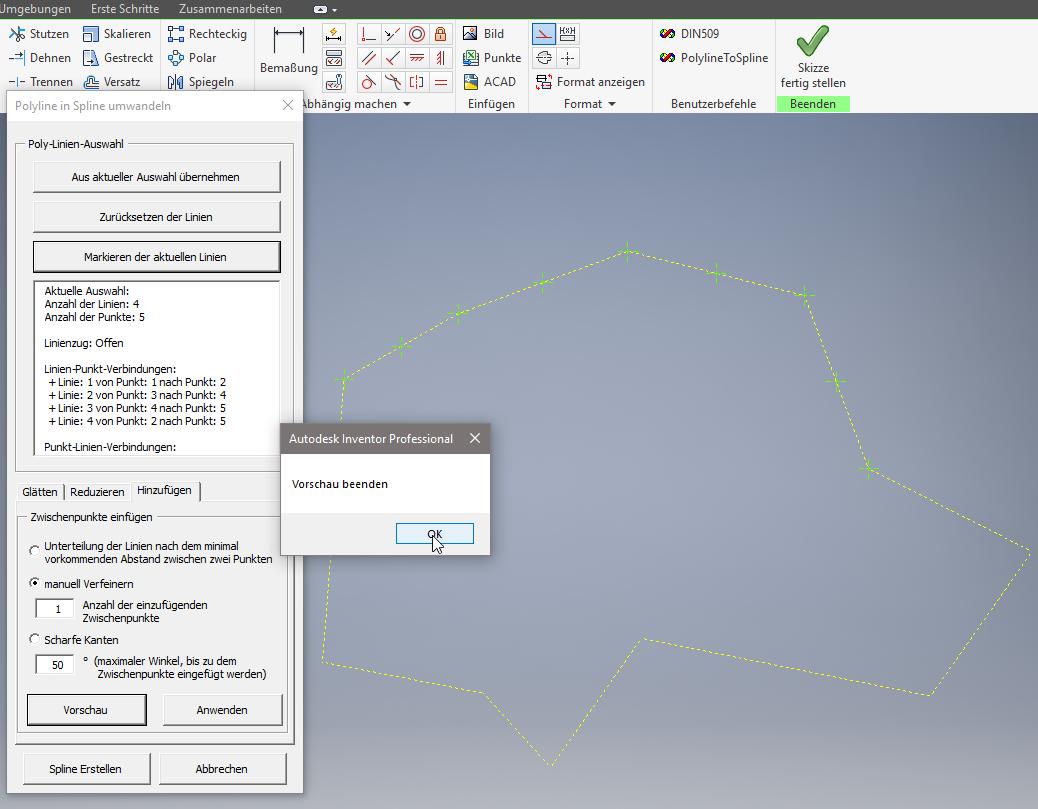Confirm the Vorschau beenden dialog with OK
Viewport: 1038px width, 809px height.
pyautogui.click(x=434, y=533)
